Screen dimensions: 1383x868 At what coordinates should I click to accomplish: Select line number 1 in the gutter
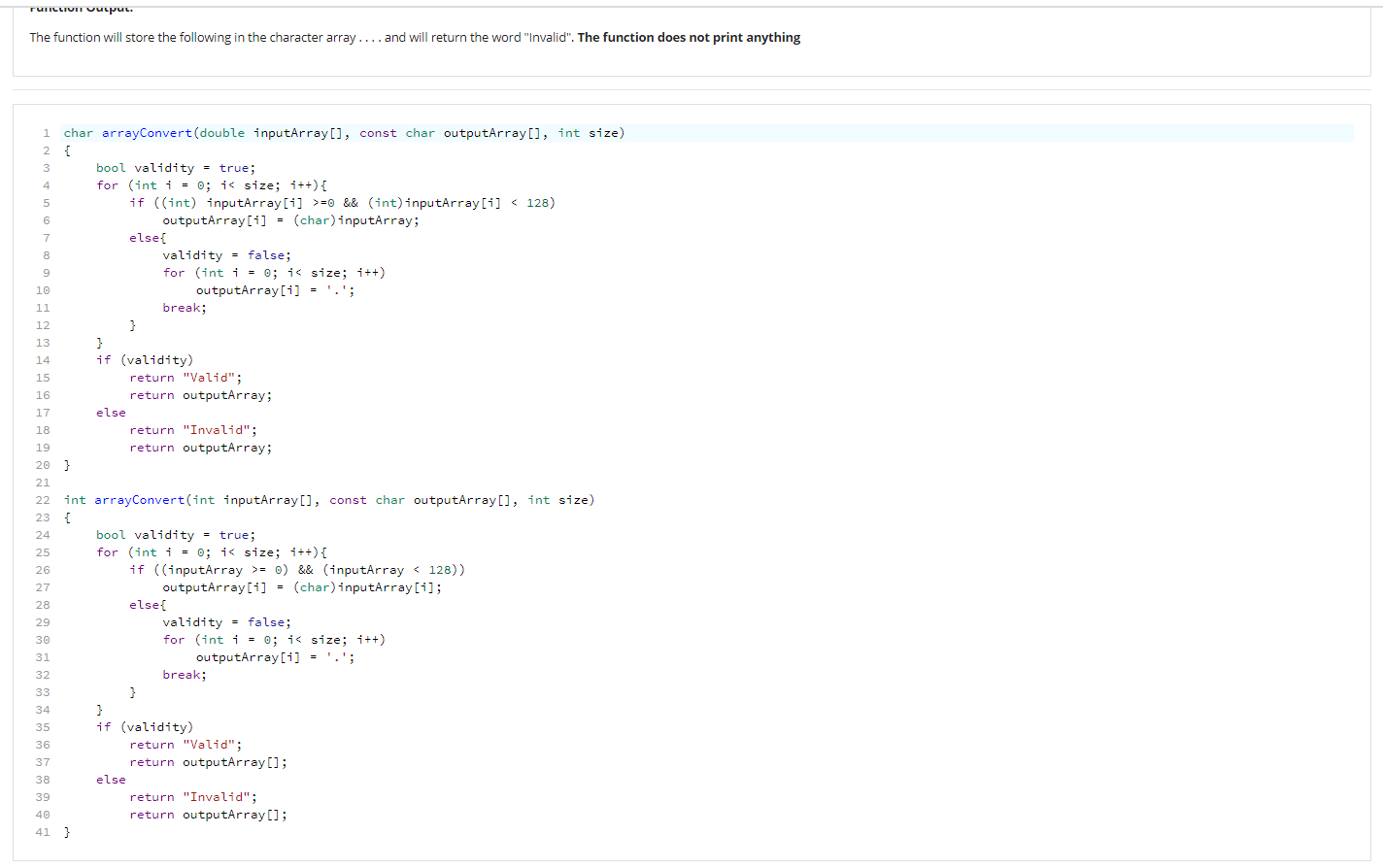tap(46, 132)
